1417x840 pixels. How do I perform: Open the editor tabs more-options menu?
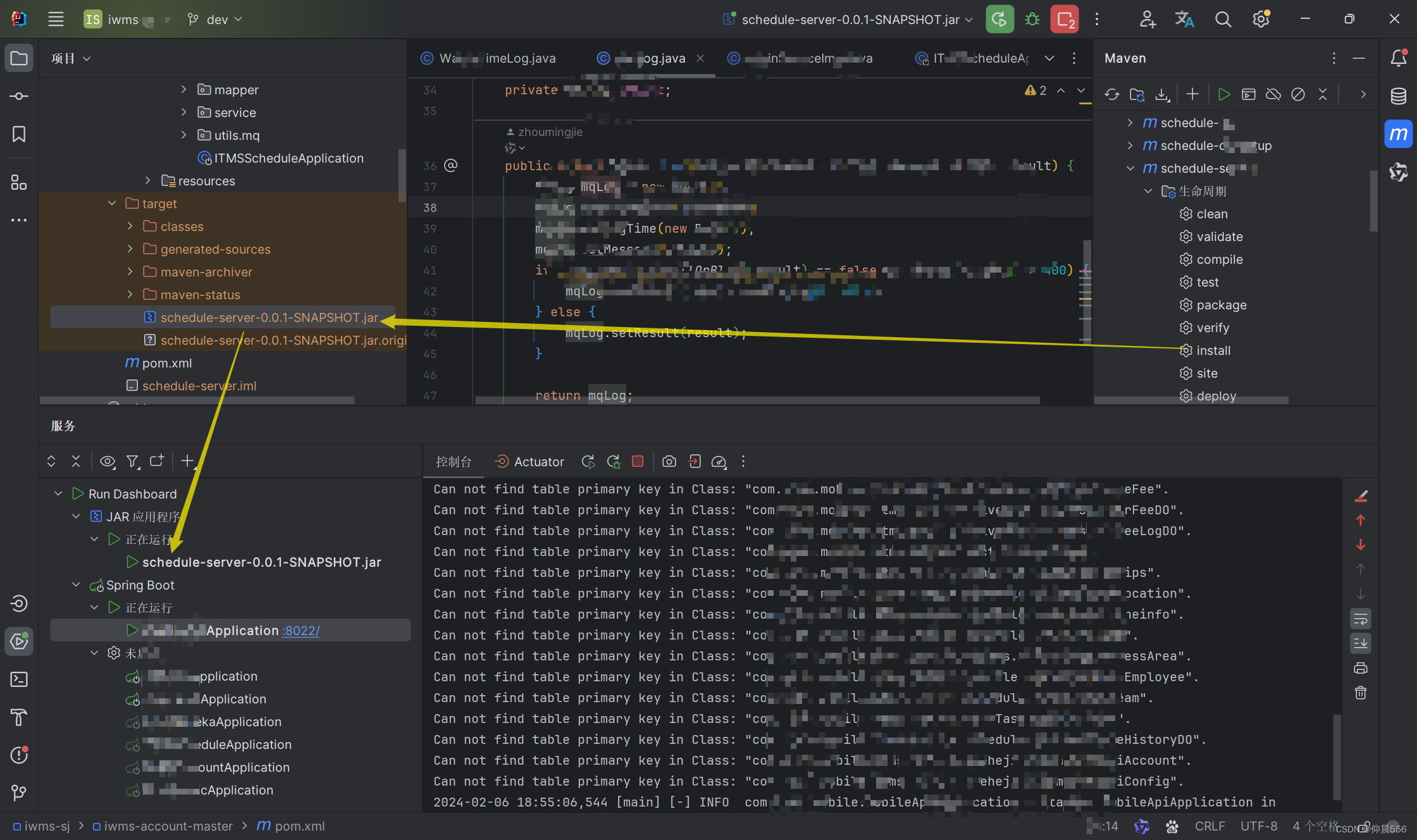tap(1074, 58)
